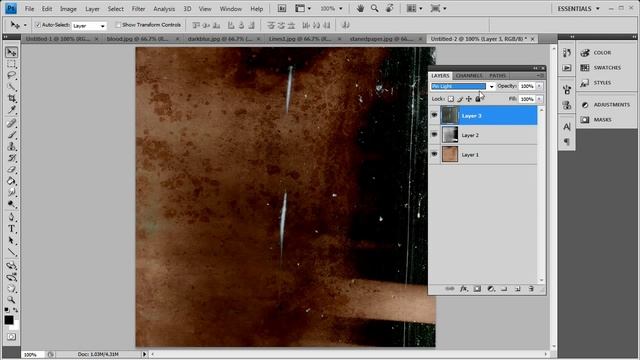Select the Dodge tool
This screenshot has height=360, width=640.
(11, 204)
